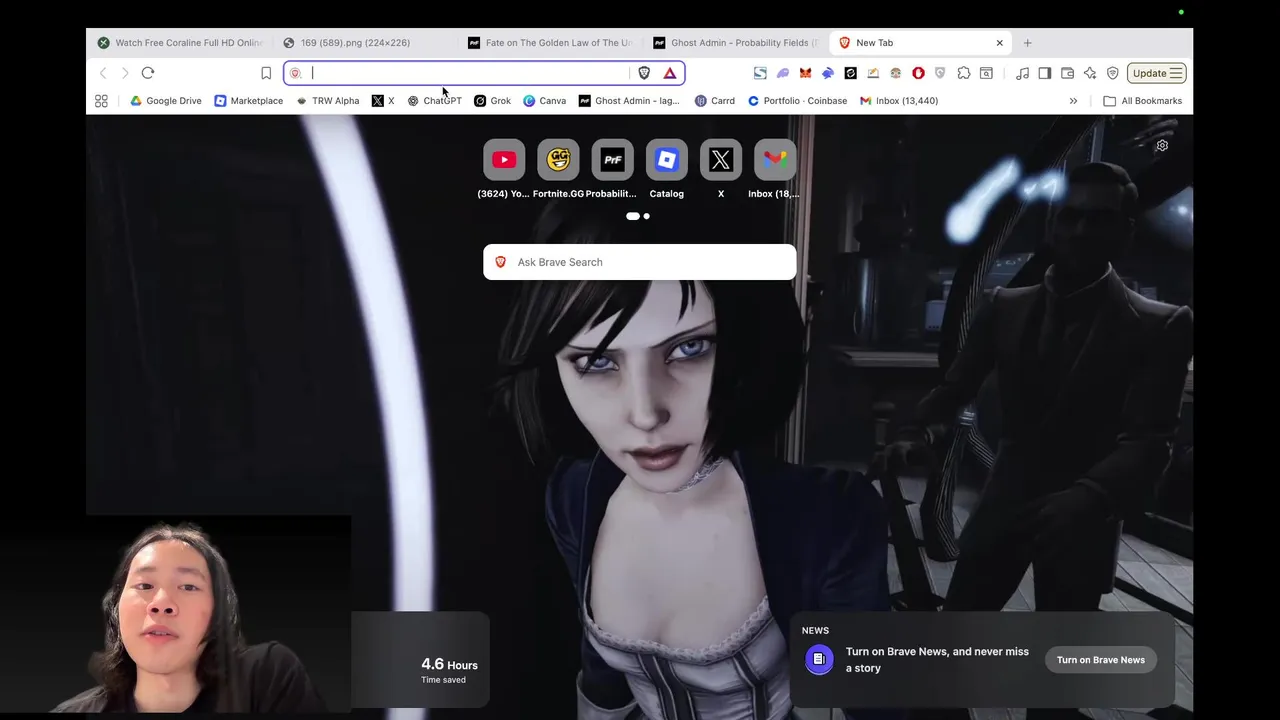Click the Ask Brave Search box
This screenshot has height=720, width=1280.
(x=640, y=262)
